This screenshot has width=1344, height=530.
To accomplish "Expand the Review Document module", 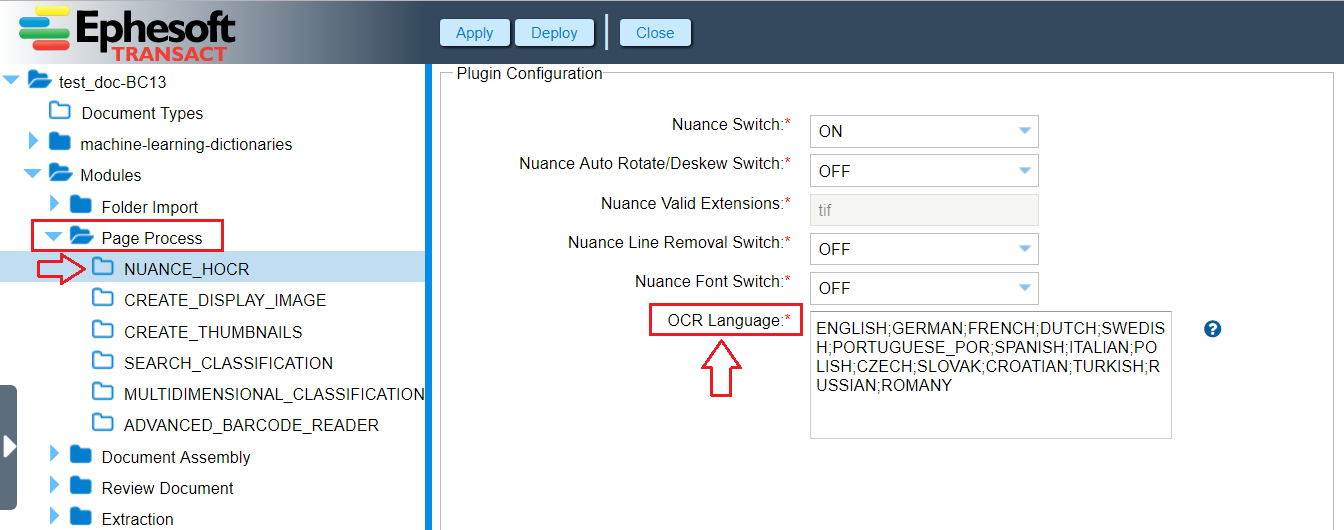I will [x=55, y=486].
